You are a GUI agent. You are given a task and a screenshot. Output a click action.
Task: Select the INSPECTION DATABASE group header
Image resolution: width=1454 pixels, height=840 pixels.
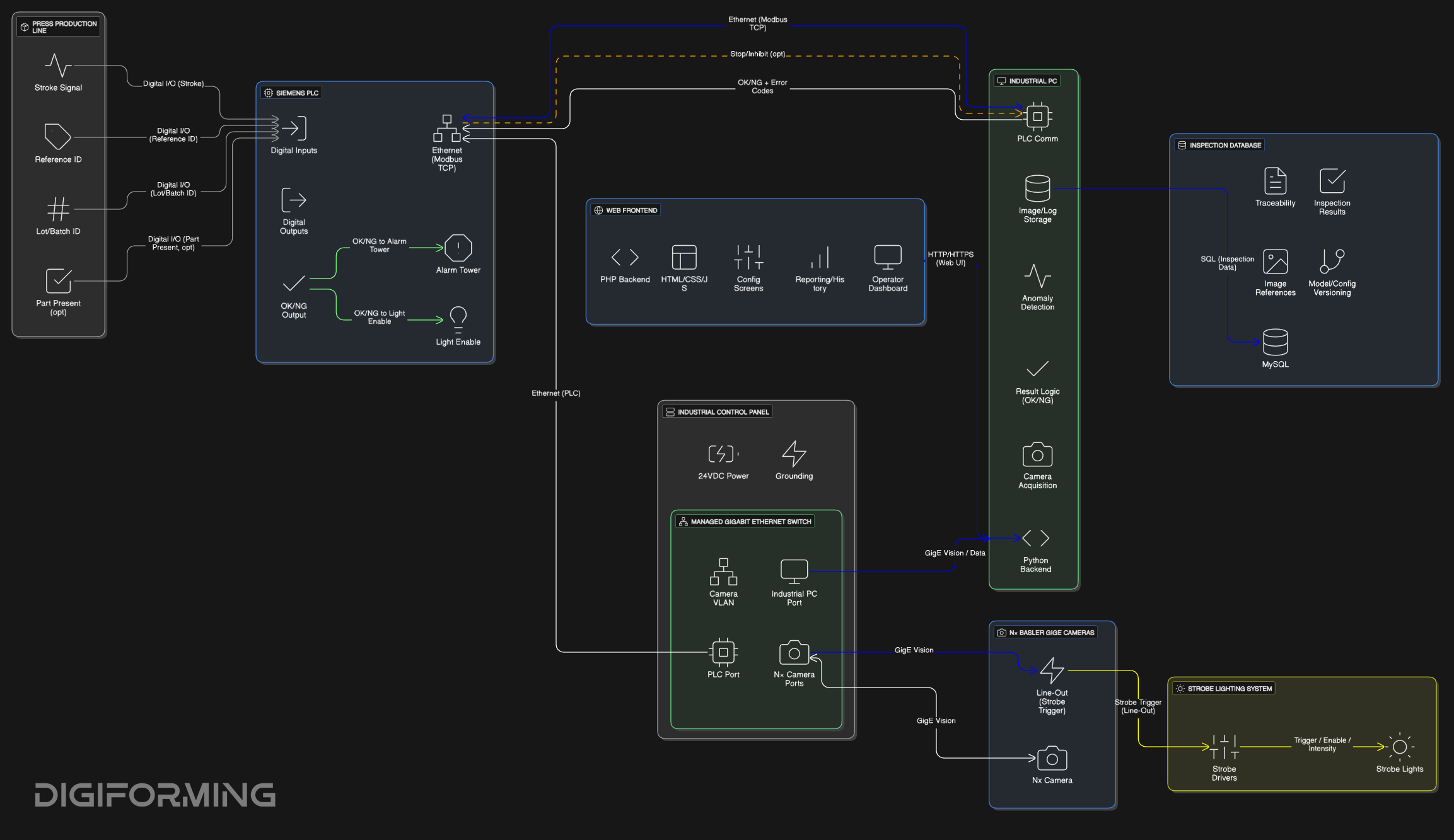tap(1219, 146)
